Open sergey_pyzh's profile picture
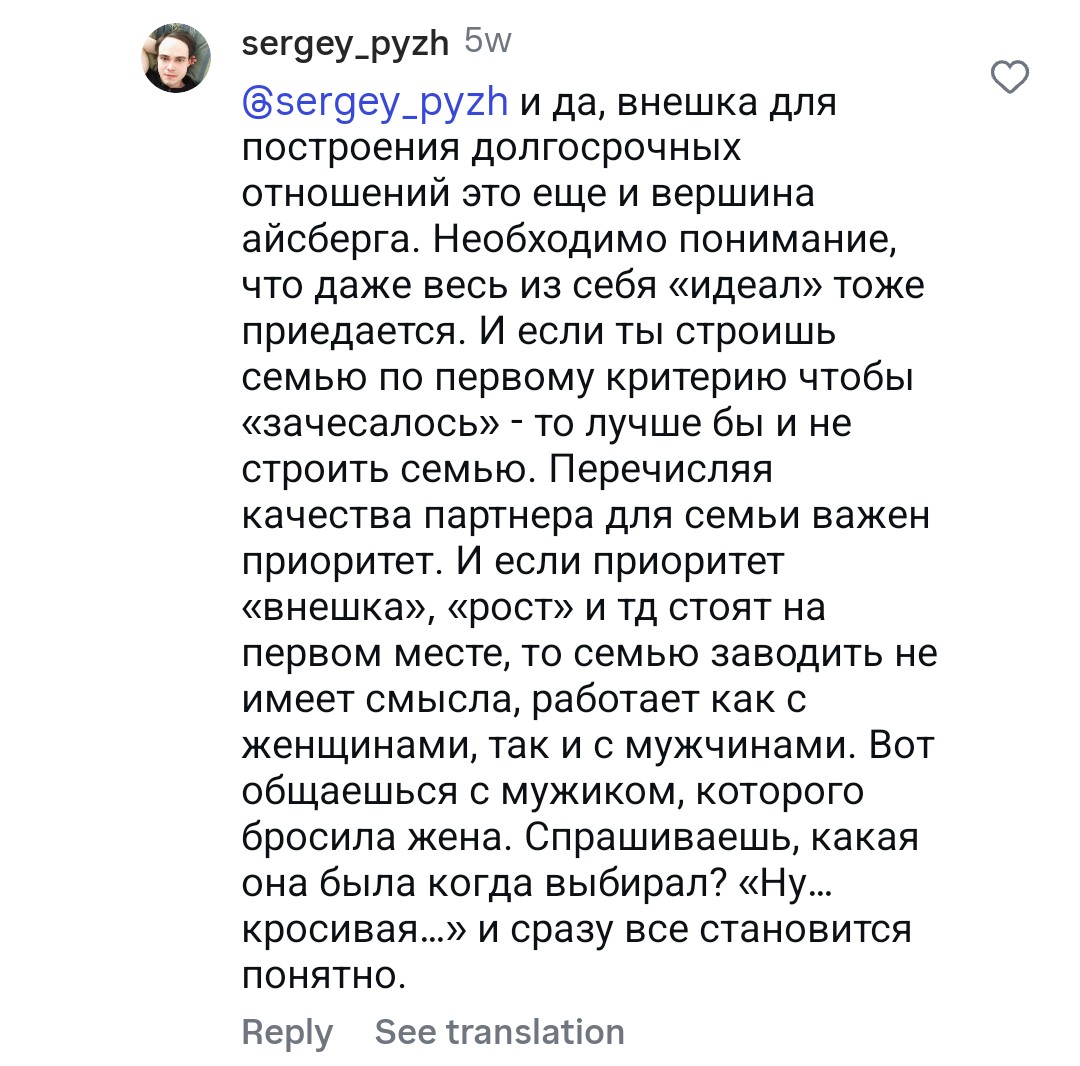 177,59
